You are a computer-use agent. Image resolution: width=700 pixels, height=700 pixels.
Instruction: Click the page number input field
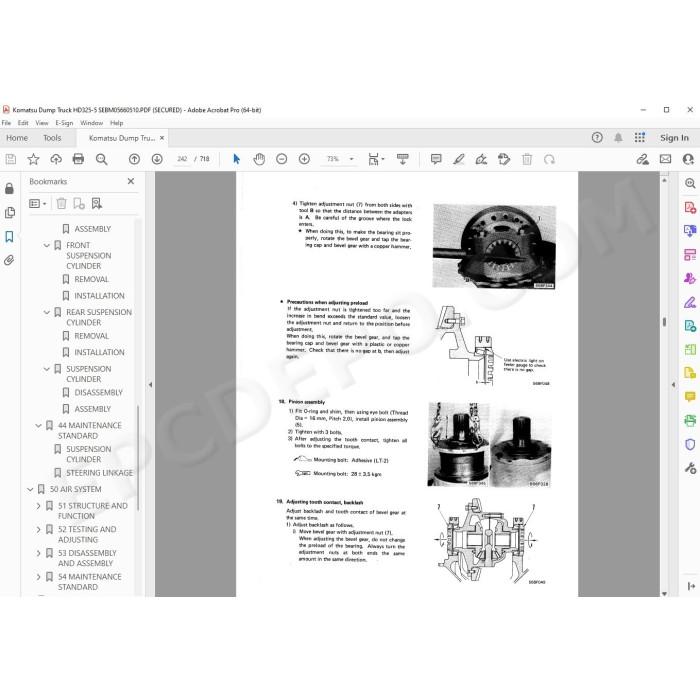182,159
